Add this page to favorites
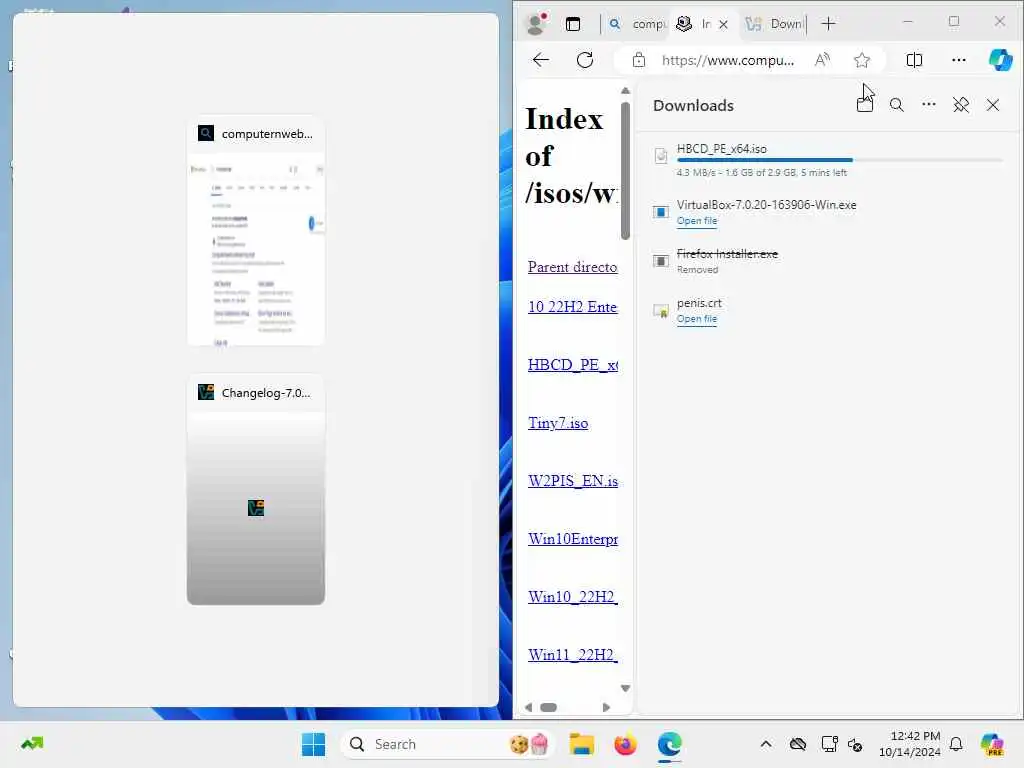This screenshot has width=1024, height=768. (x=861, y=60)
